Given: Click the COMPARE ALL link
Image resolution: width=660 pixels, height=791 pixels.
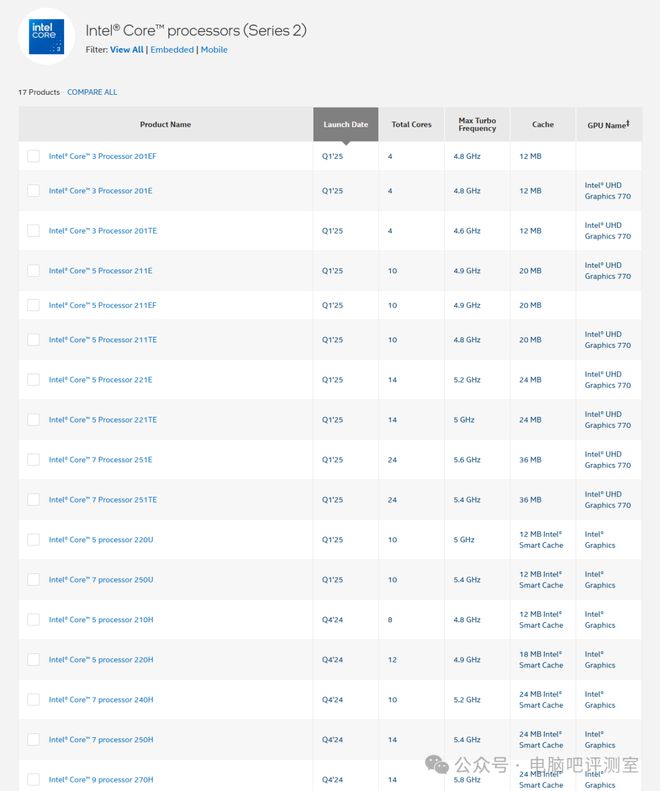Looking at the screenshot, I should (x=92, y=92).
